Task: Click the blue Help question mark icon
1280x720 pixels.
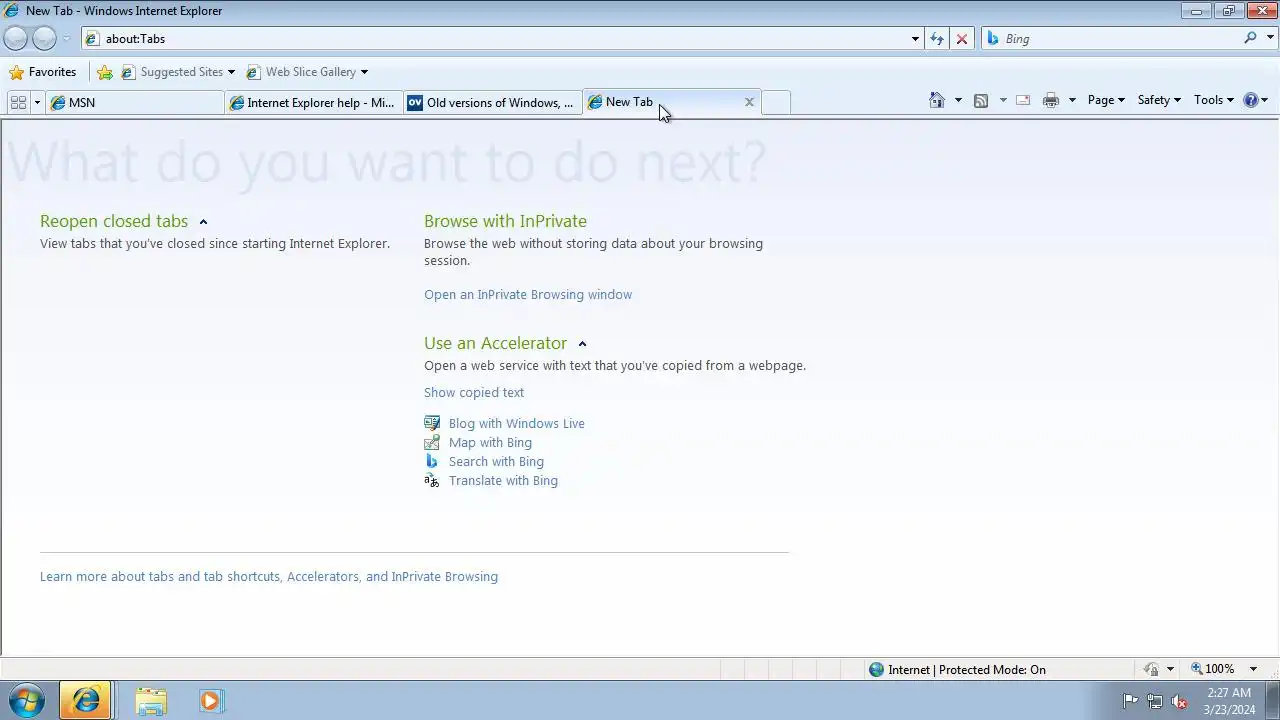Action: (x=1250, y=100)
